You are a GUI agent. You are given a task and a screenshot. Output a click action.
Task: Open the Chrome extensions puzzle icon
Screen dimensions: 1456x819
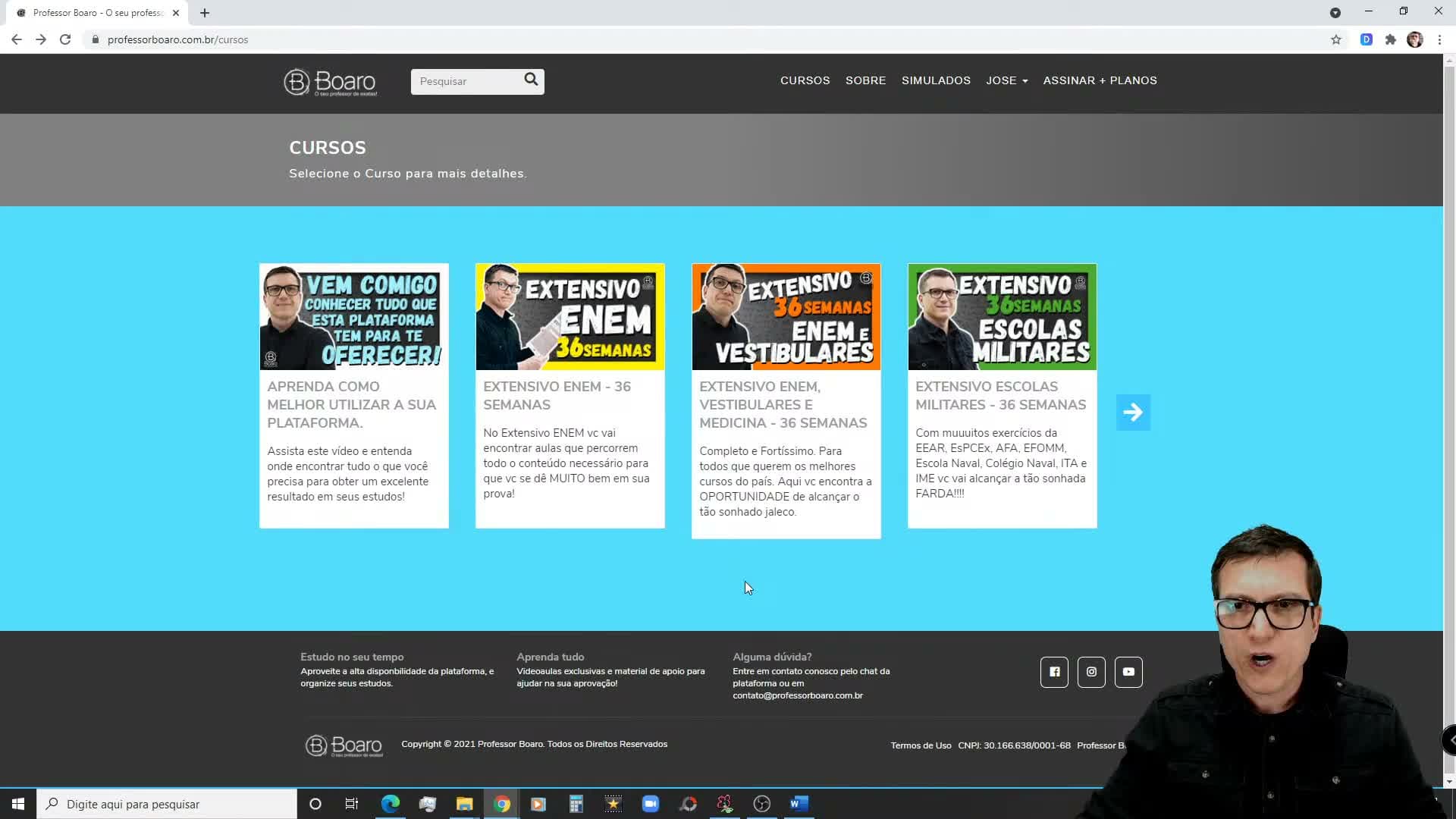point(1390,39)
